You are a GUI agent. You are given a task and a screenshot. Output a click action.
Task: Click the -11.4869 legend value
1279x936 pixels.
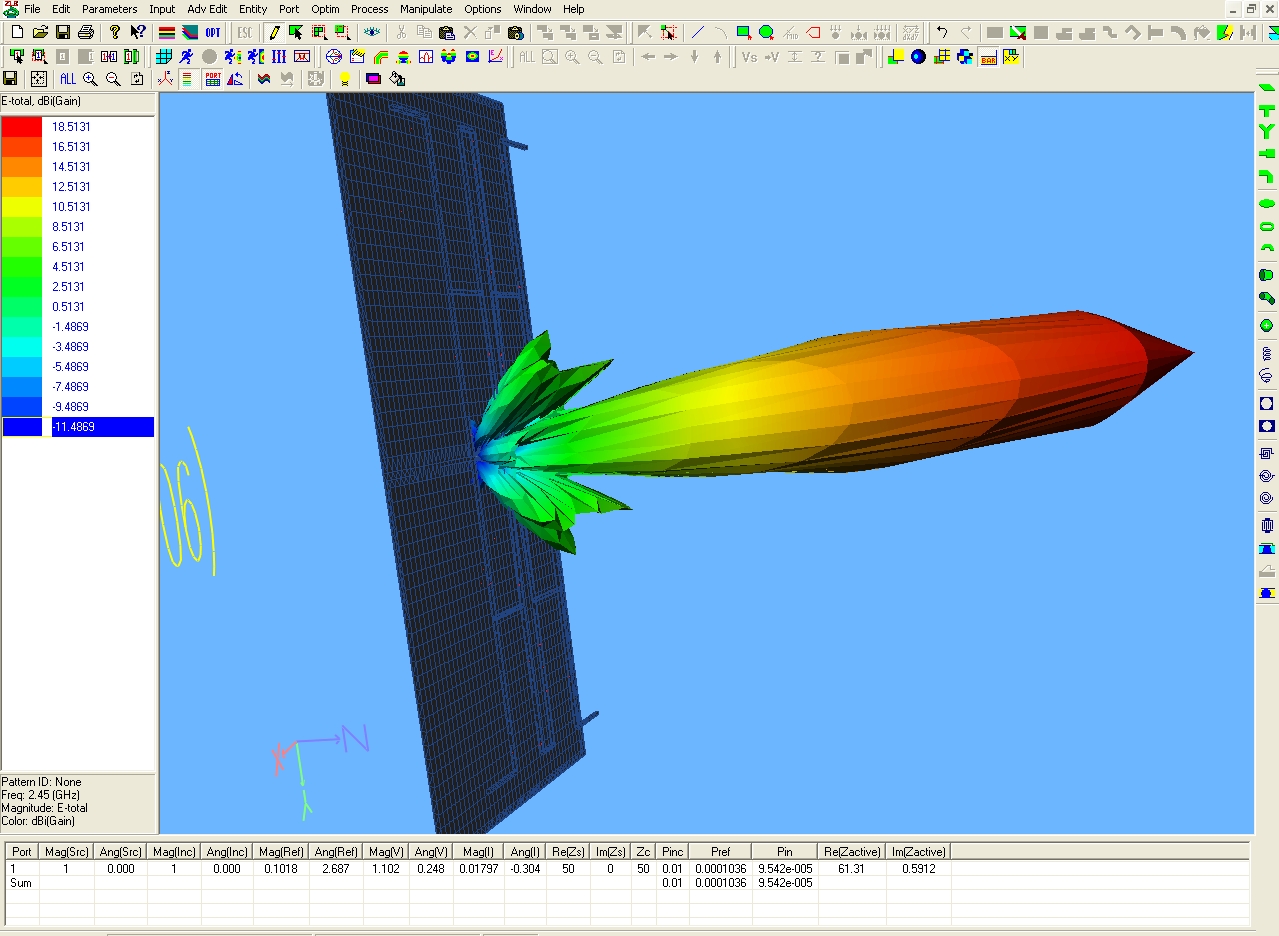point(73,427)
